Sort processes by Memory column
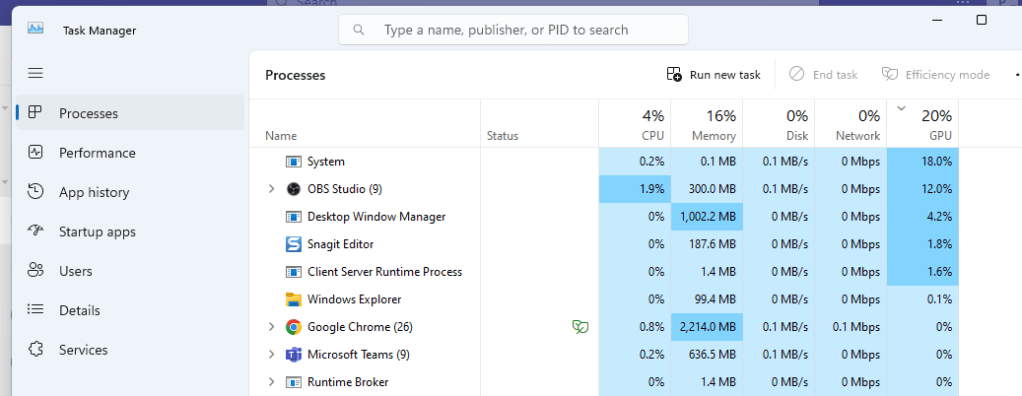This screenshot has width=1022, height=396. [x=707, y=124]
